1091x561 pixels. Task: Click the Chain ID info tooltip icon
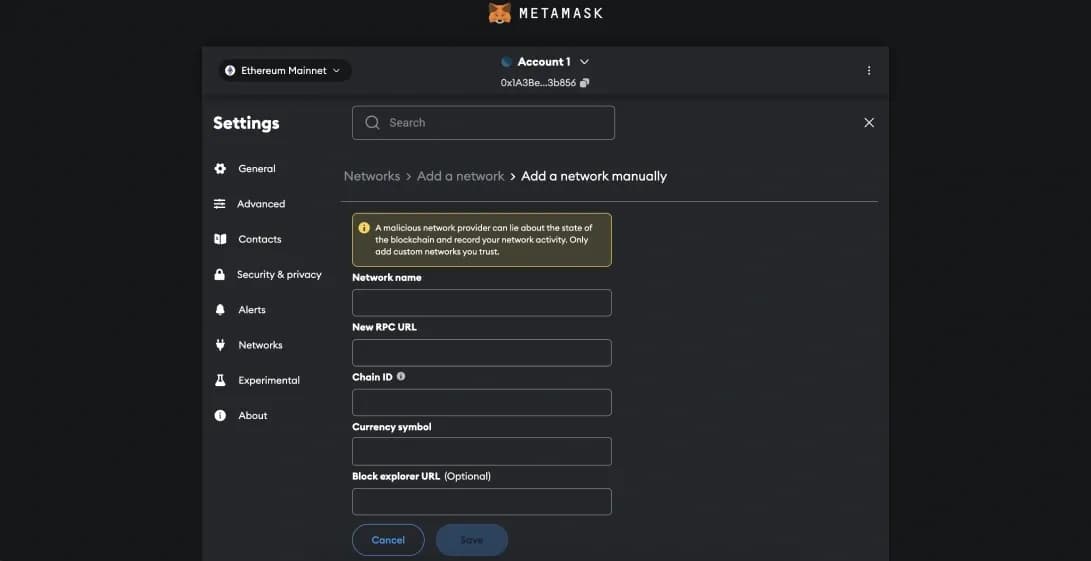pos(401,377)
